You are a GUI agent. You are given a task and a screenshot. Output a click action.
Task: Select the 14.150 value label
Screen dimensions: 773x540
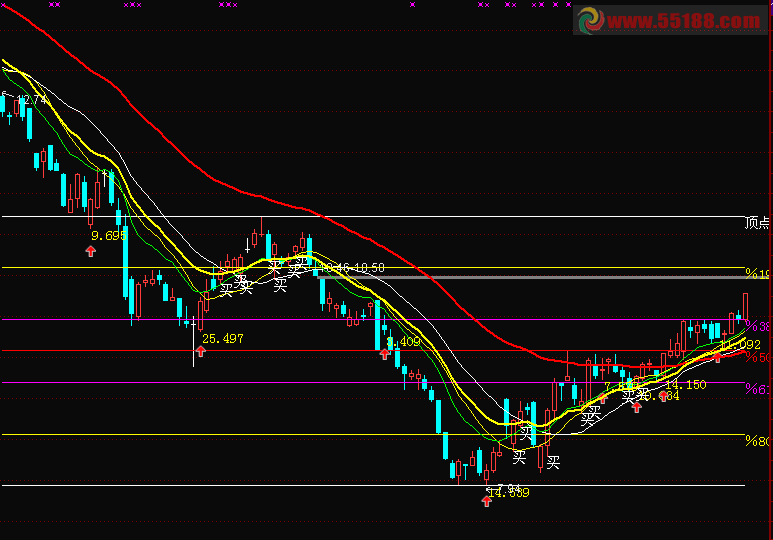[686, 385]
